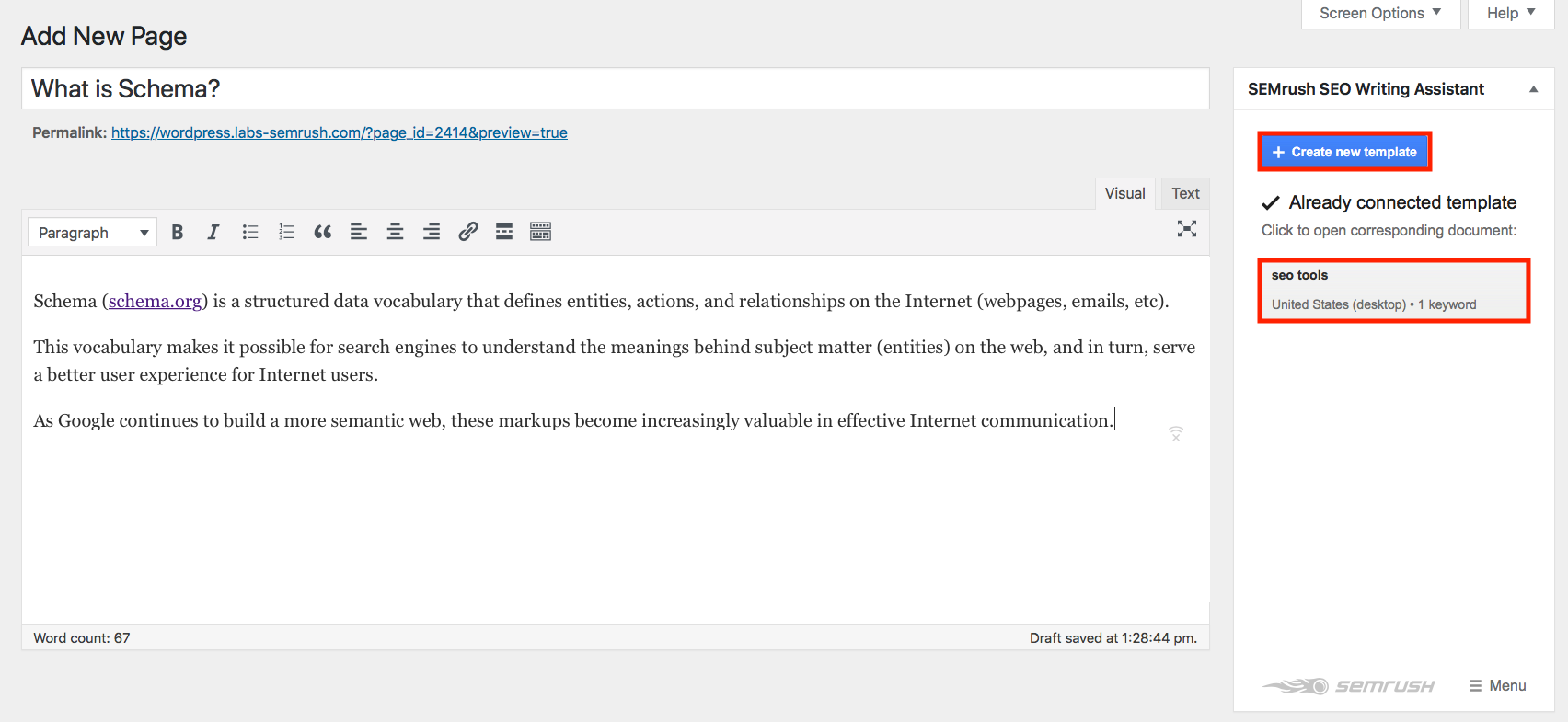Viewport: 1568px width, 722px height.
Task: Click the wifi-style icon in editor
Action: click(1176, 433)
